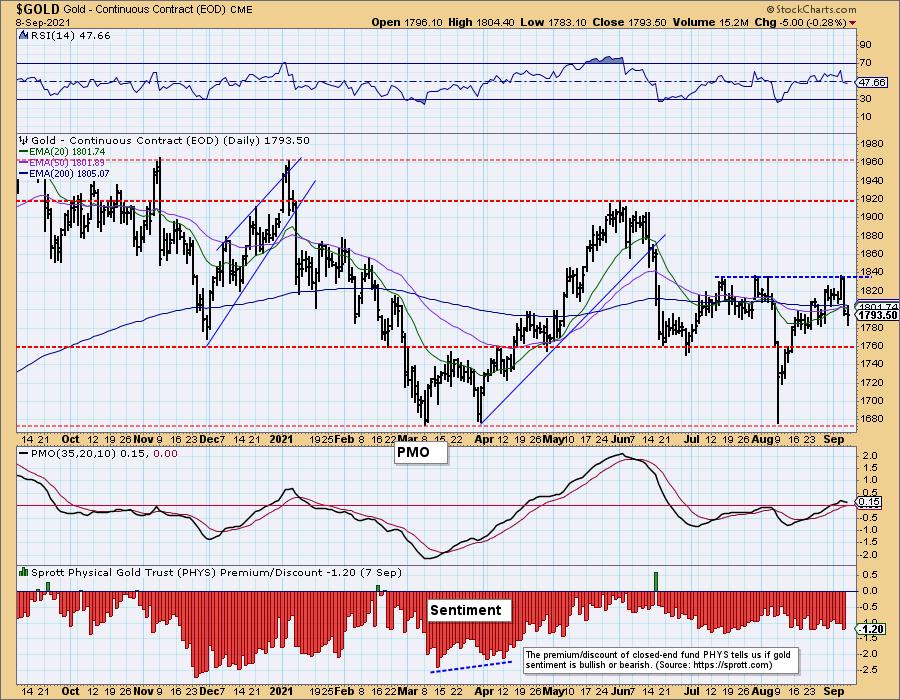Click the Volume value 15.2M
The width and height of the screenshot is (900, 700).
coord(732,22)
